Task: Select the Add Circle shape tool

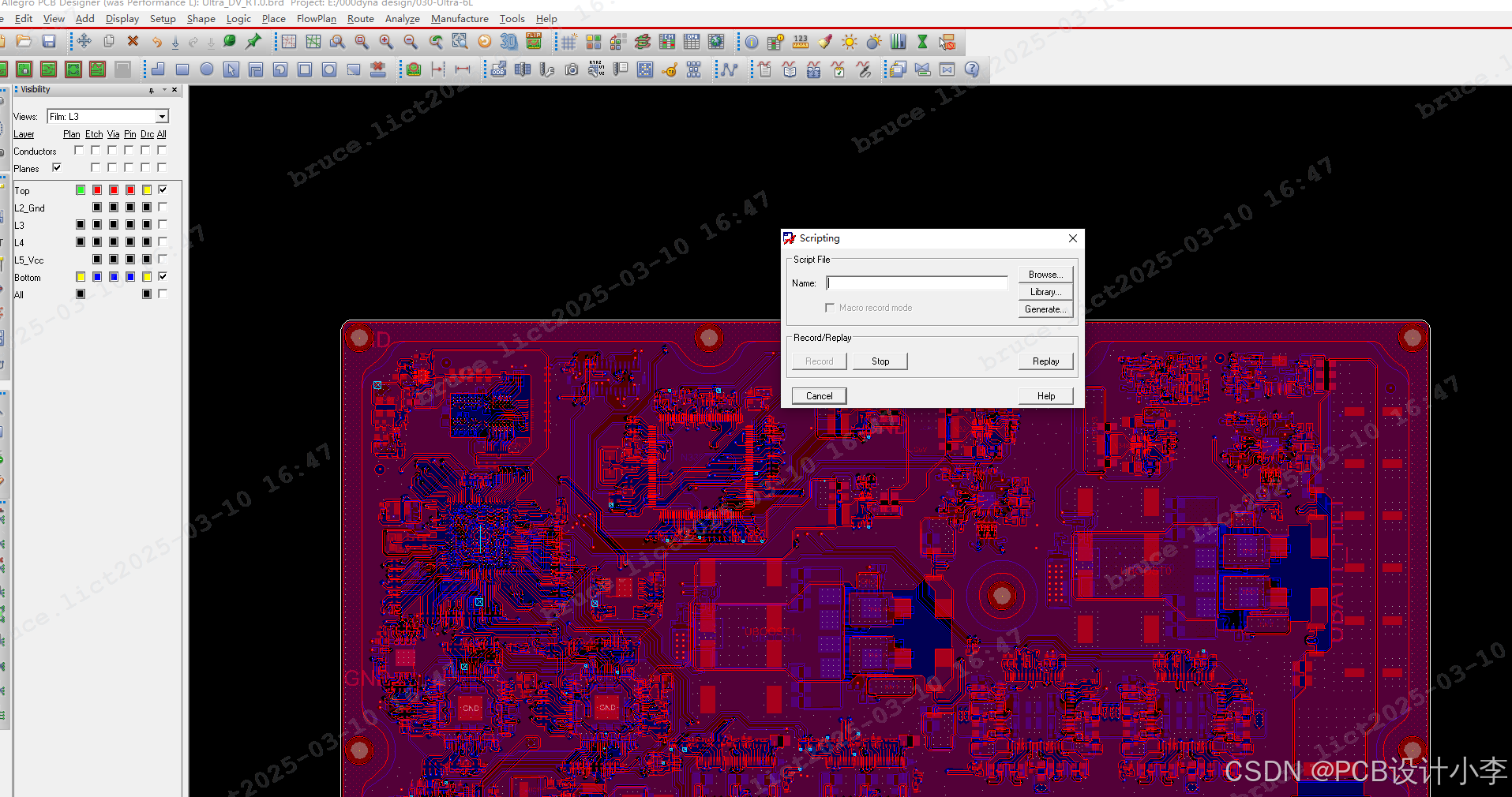Action: pyautogui.click(x=207, y=69)
